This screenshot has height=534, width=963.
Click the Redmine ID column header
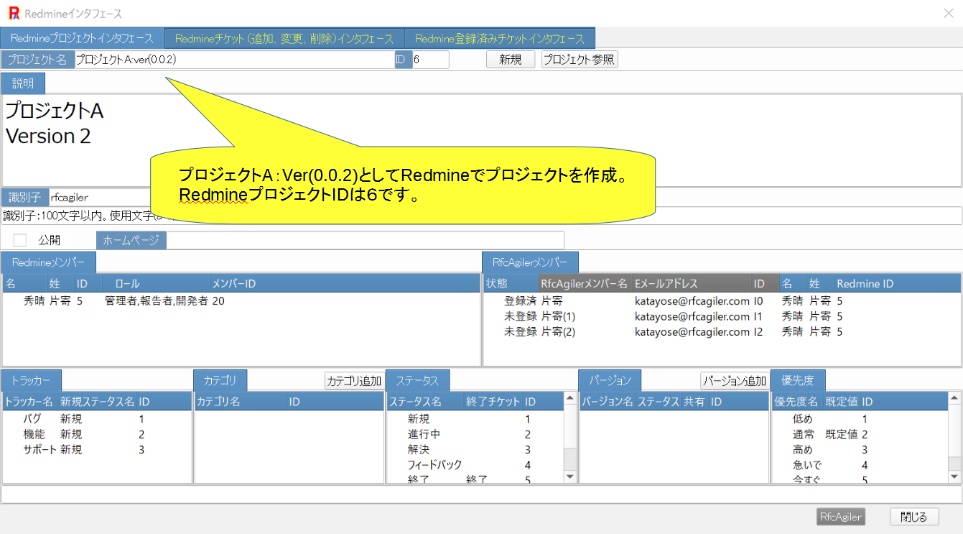tap(865, 284)
